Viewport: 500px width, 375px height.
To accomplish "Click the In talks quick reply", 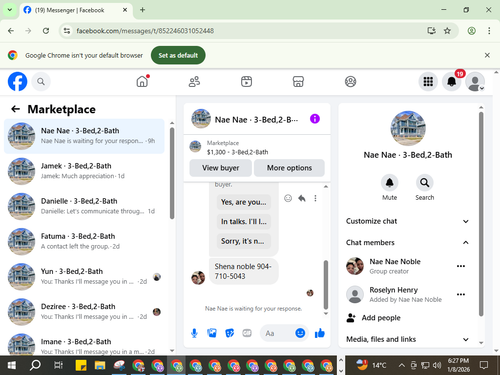I will click(x=244, y=221).
